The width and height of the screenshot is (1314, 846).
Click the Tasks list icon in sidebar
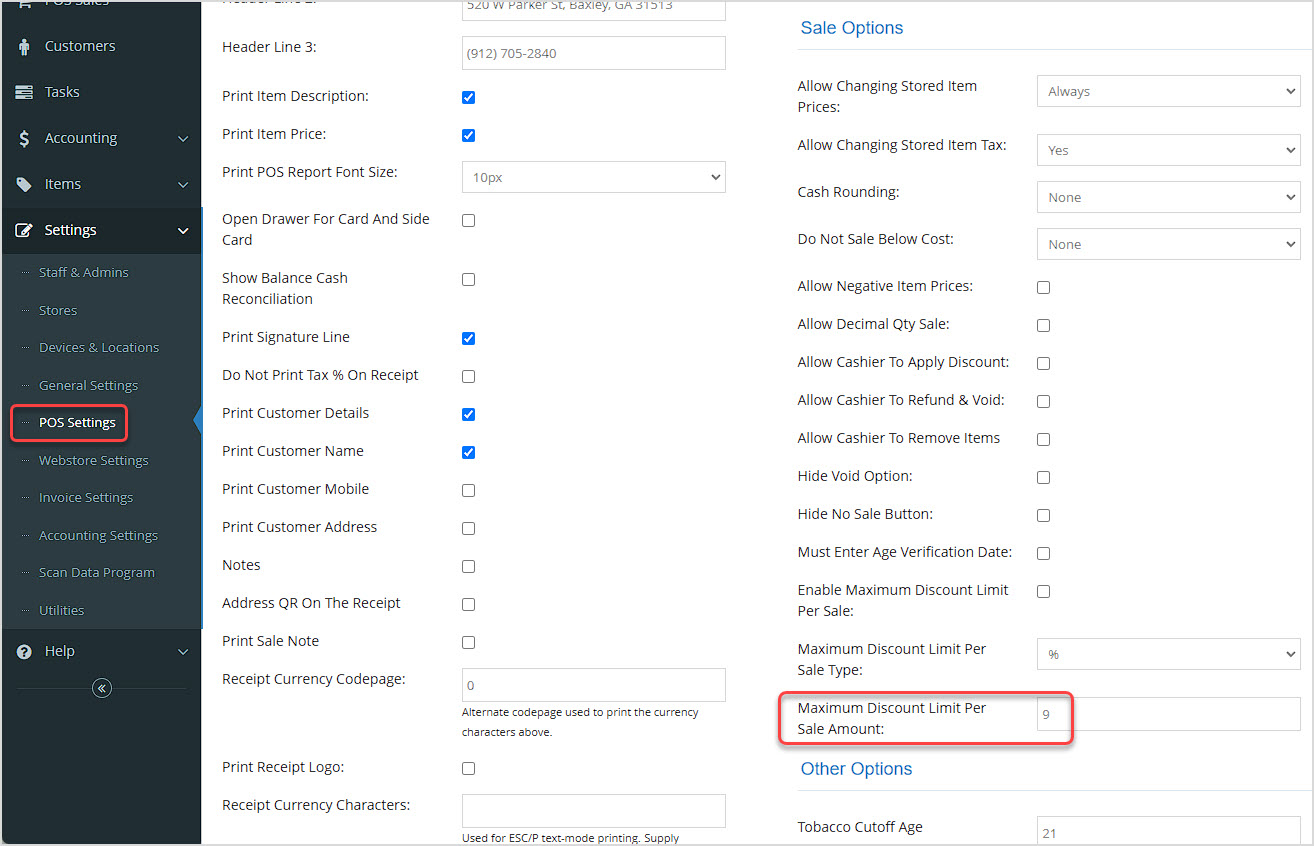[x=24, y=92]
